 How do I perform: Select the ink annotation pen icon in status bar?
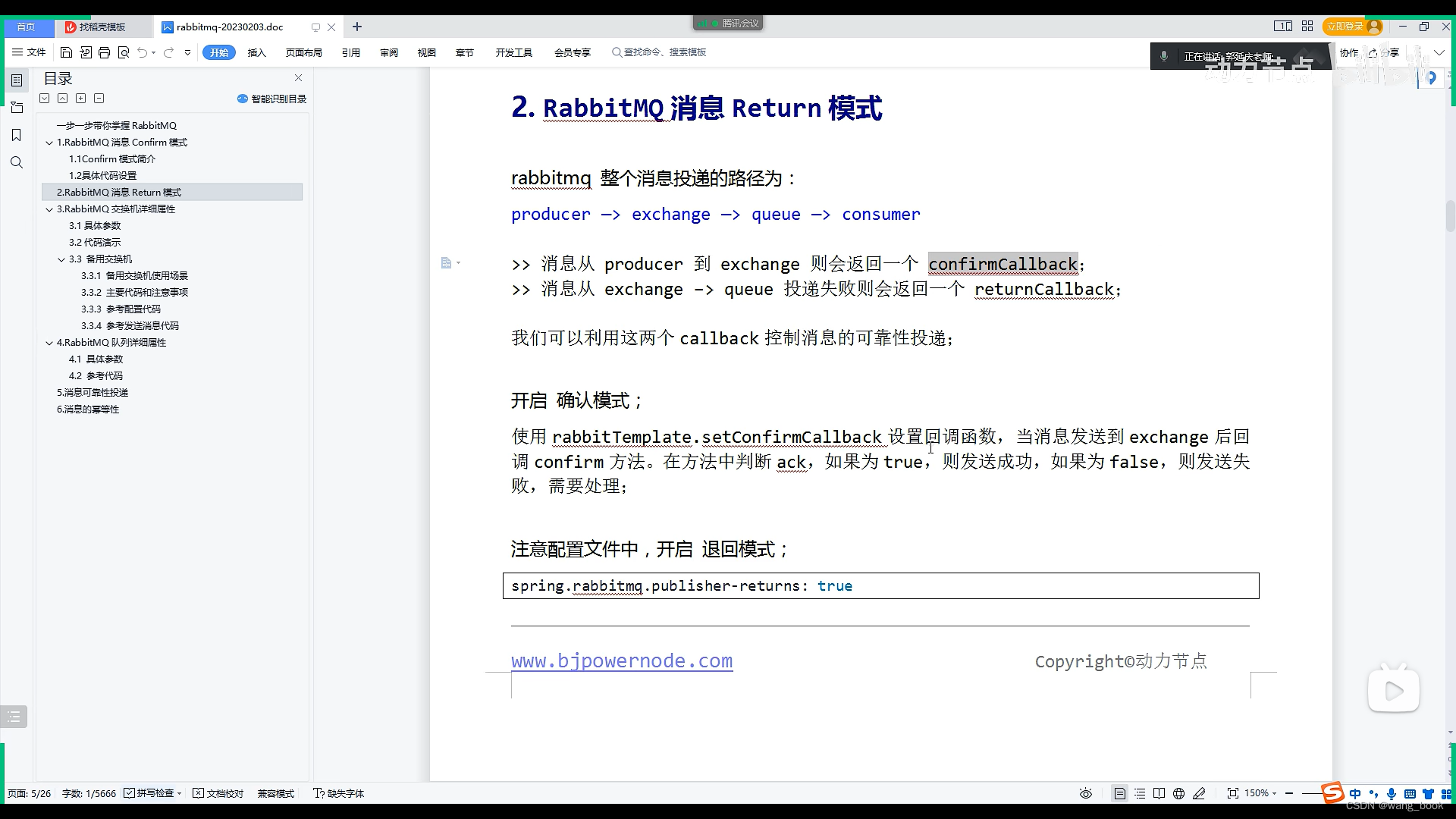(x=1200, y=793)
